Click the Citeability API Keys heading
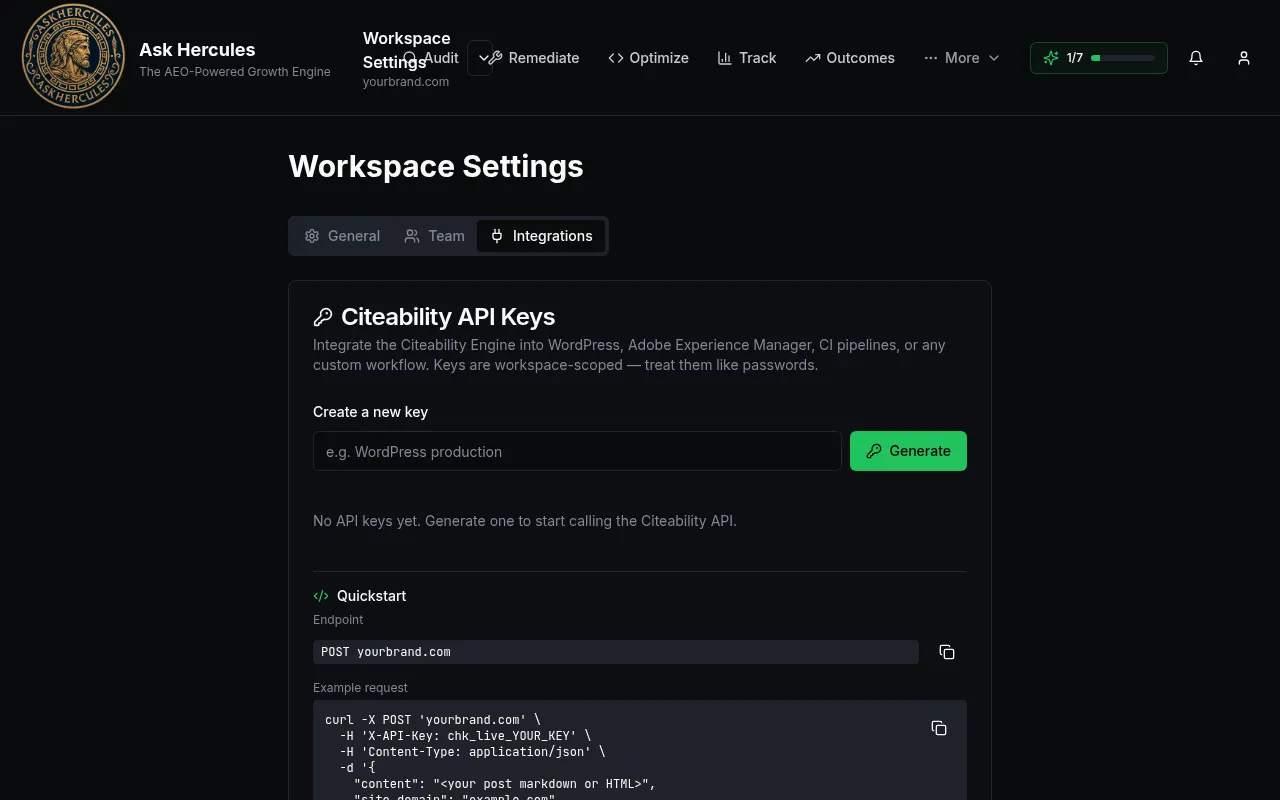This screenshot has height=800, width=1280. (448, 317)
